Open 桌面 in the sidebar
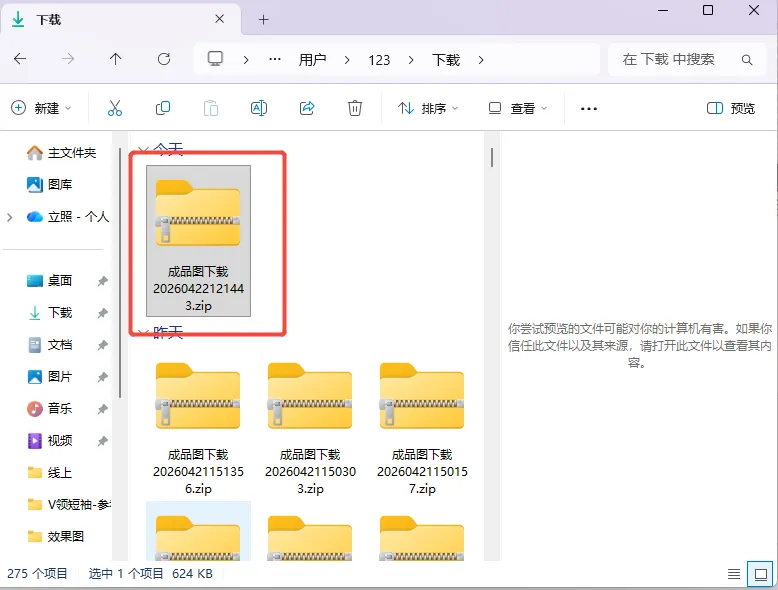 click(50, 280)
